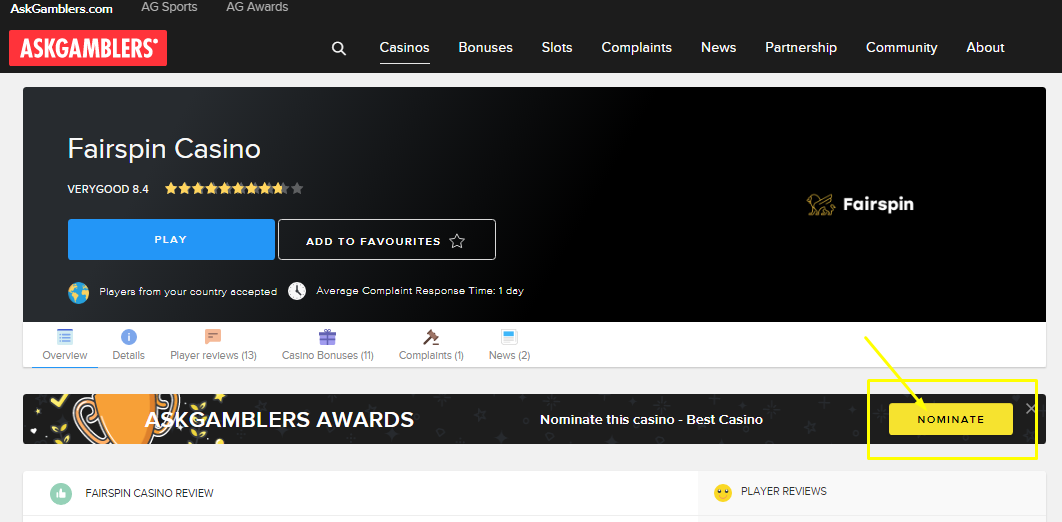Screen dimensions: 1062x522
Task: Click the Complaints gavel icon
Action: click(431, 336)
